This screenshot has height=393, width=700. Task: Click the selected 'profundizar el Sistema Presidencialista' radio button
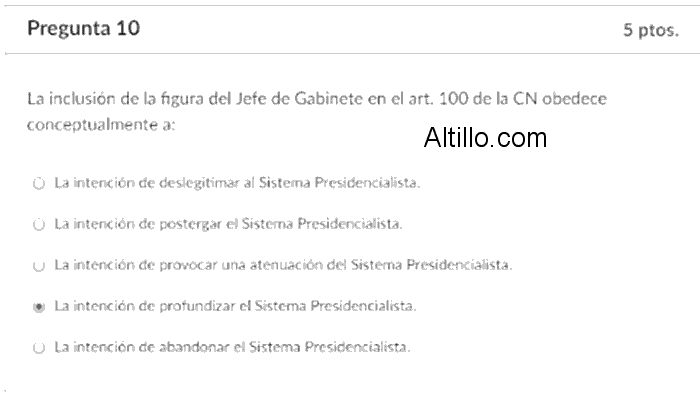point(39,307)
